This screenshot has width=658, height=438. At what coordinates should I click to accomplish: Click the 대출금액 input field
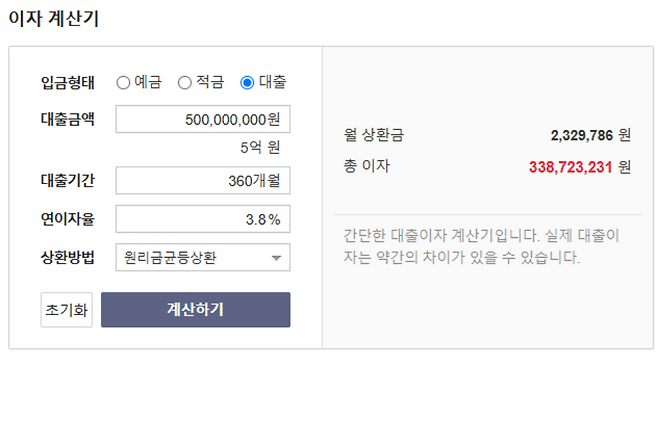[x=203, y=120]
